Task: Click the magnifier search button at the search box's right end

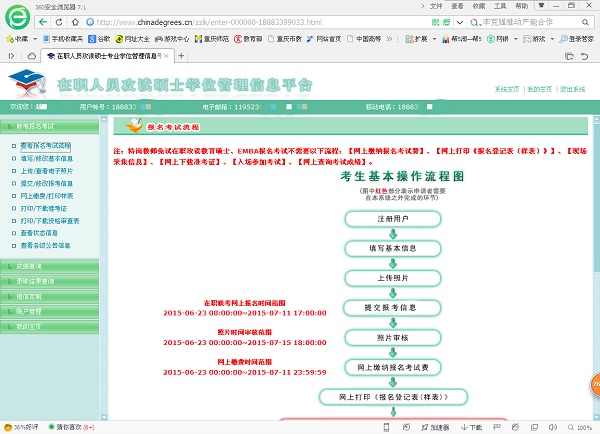Action: pyautogui.click(x=585, y=22)
